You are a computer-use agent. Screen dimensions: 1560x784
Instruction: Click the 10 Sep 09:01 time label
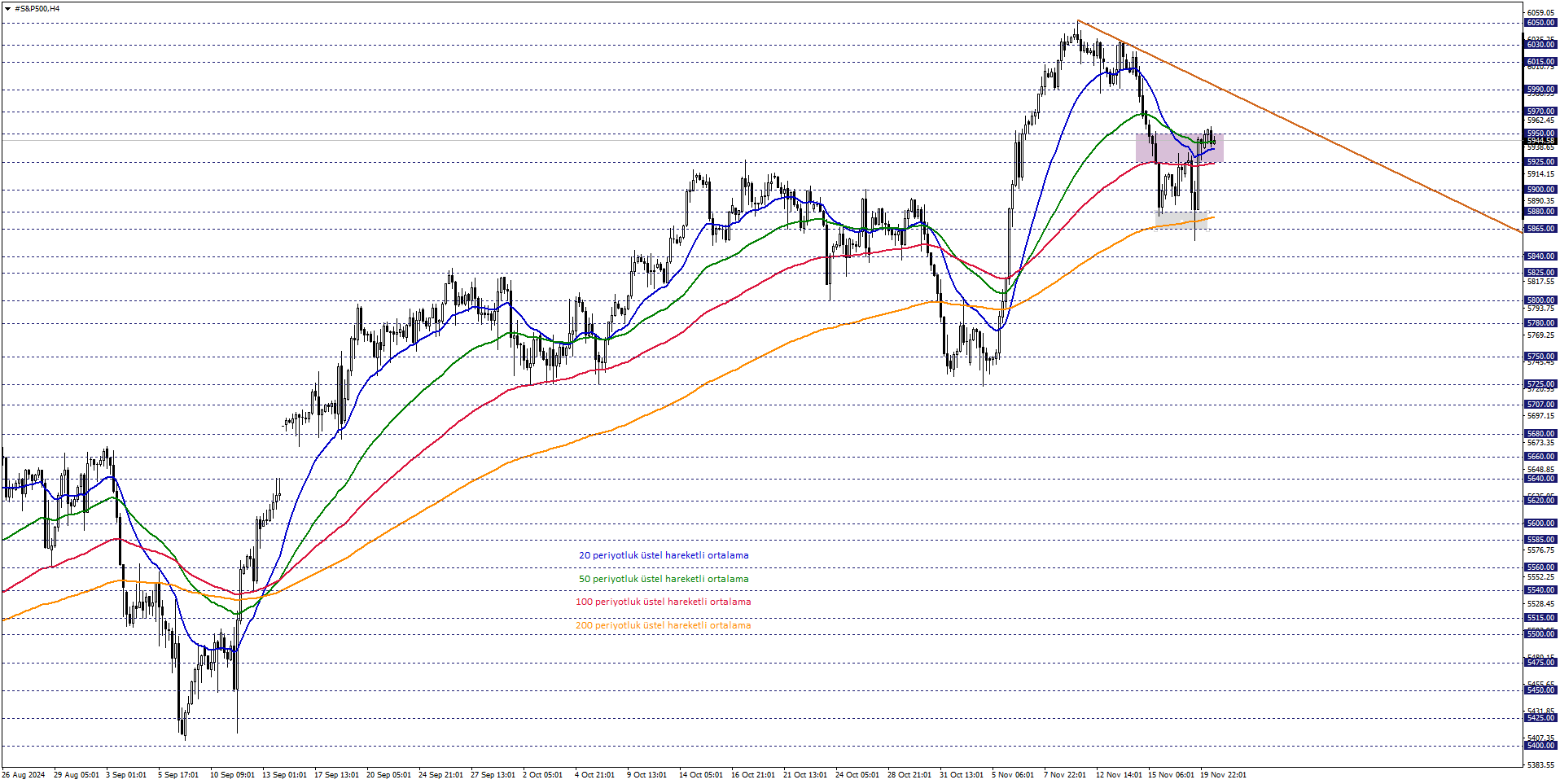(x=232, y=775)
